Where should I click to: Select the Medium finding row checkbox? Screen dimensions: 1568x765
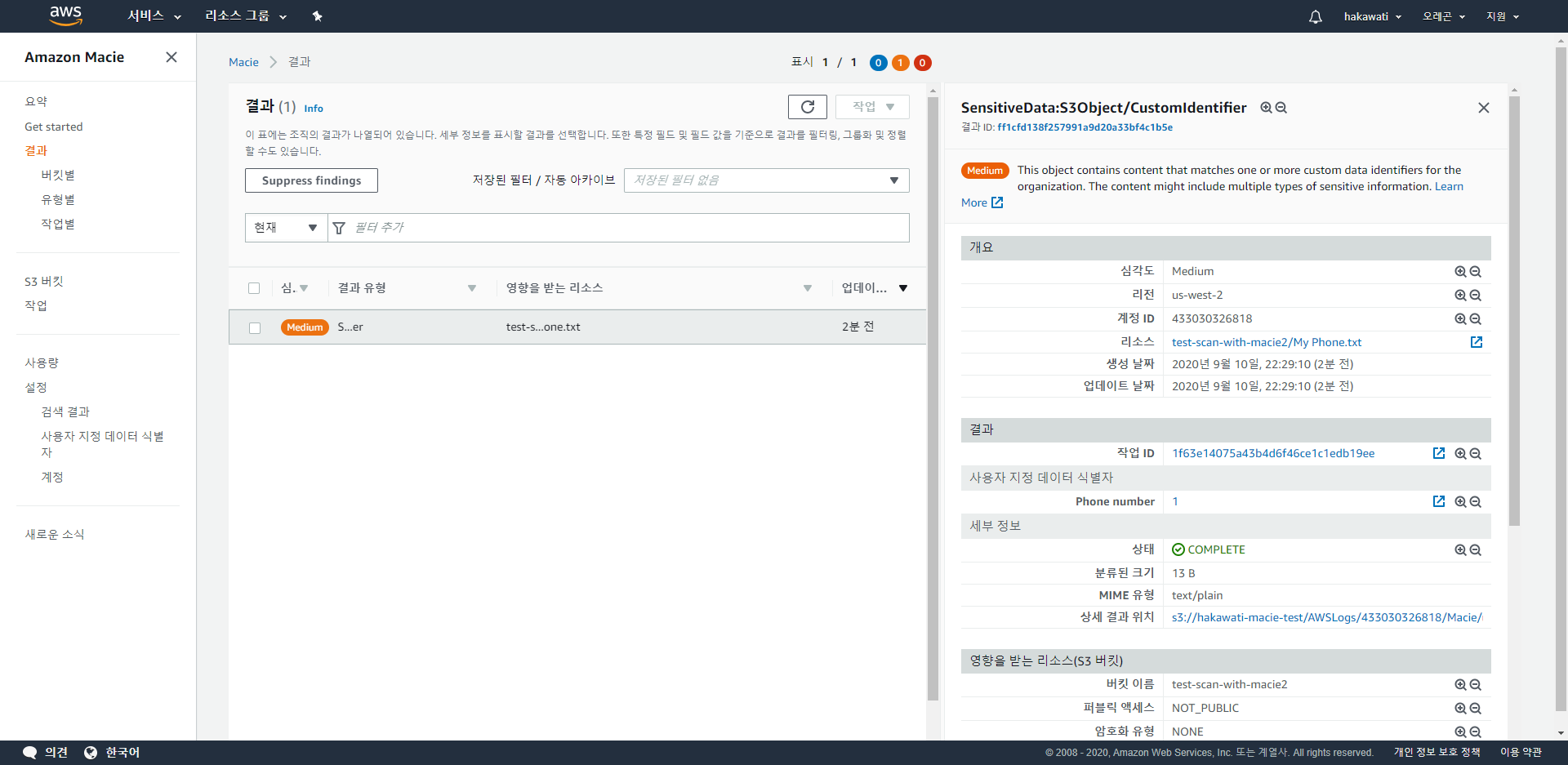(x=255, y=327)
